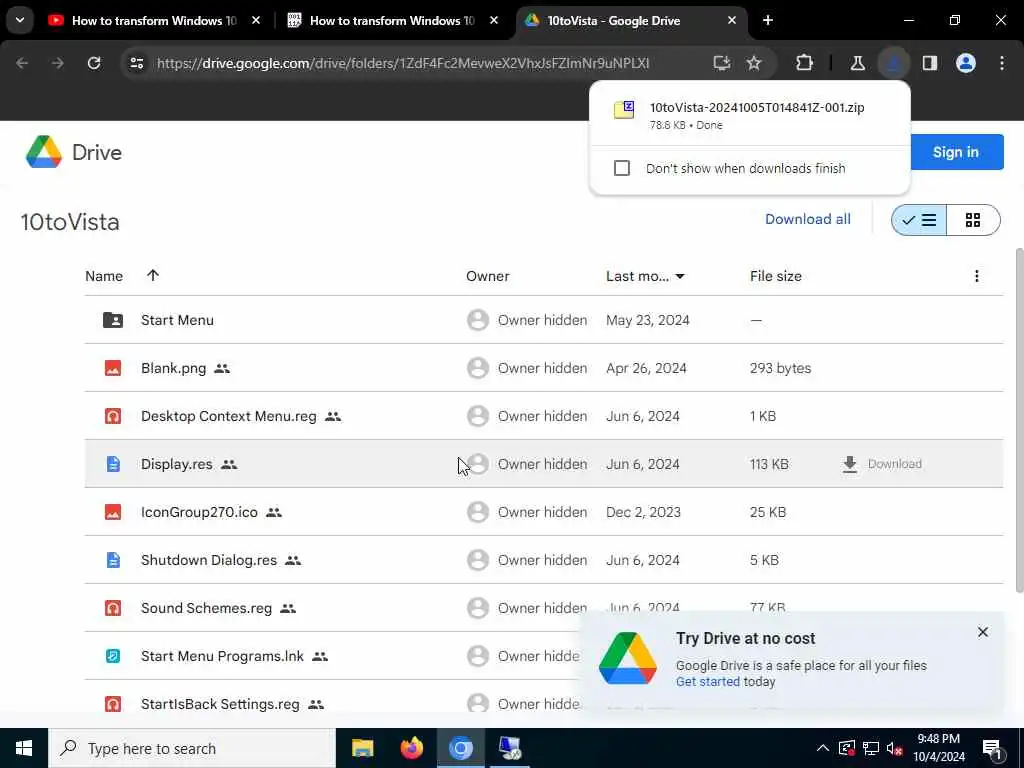Download the Display.res file
Image resolution: width=1024 pixels, height=768 pixels.
click(x=882, y=464)
